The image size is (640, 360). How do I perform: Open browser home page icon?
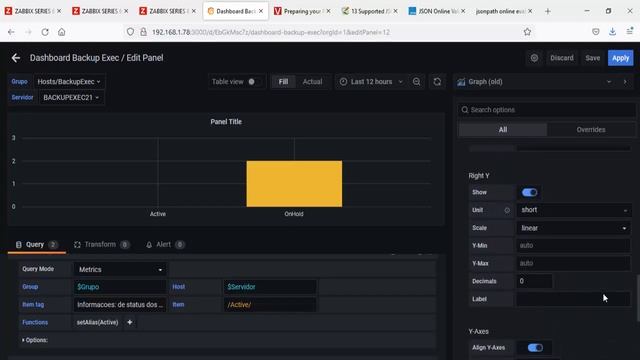click(62, 32)
